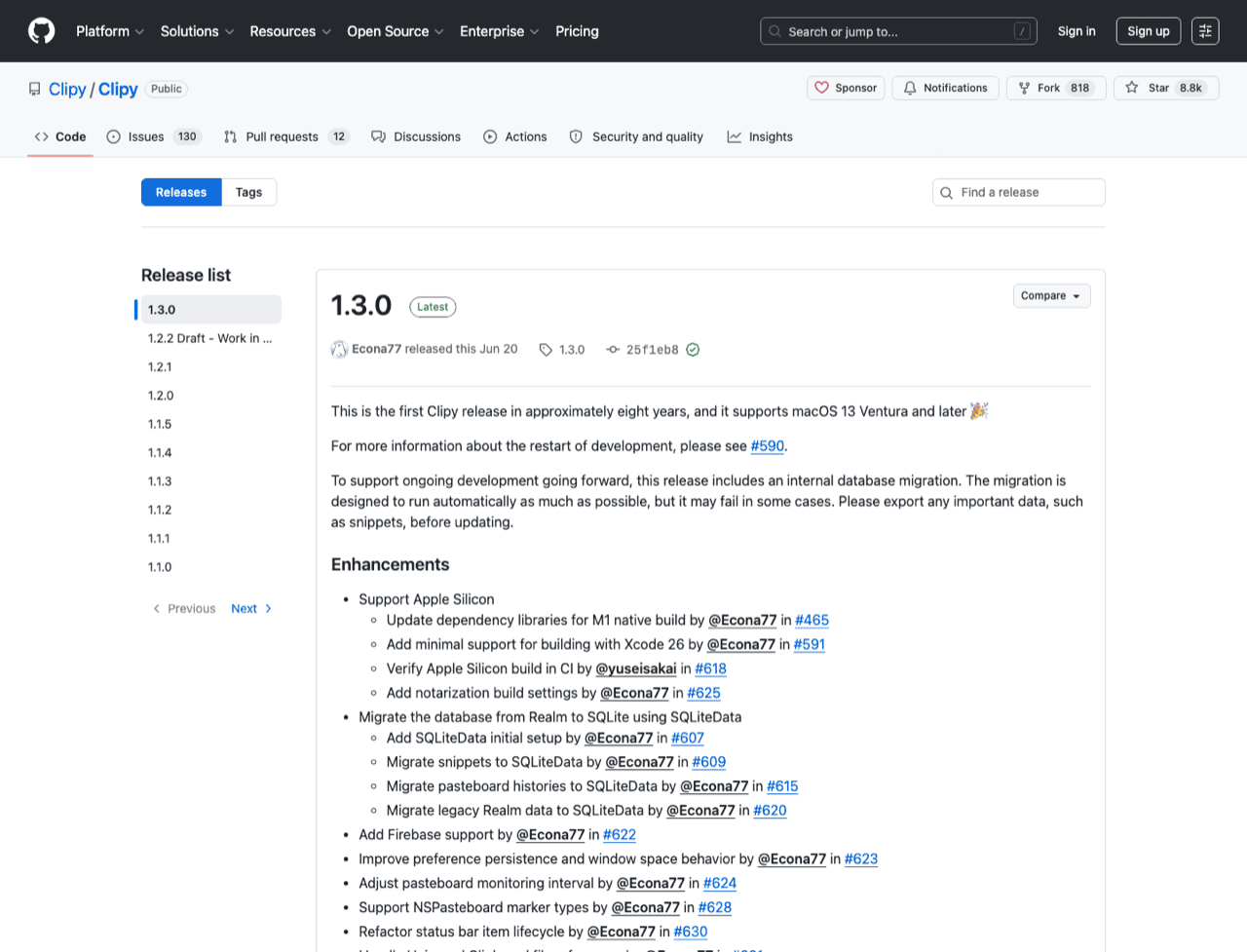Click the Search or jump to field
This screenshot has height=952, width=1247.
(898, 31)
